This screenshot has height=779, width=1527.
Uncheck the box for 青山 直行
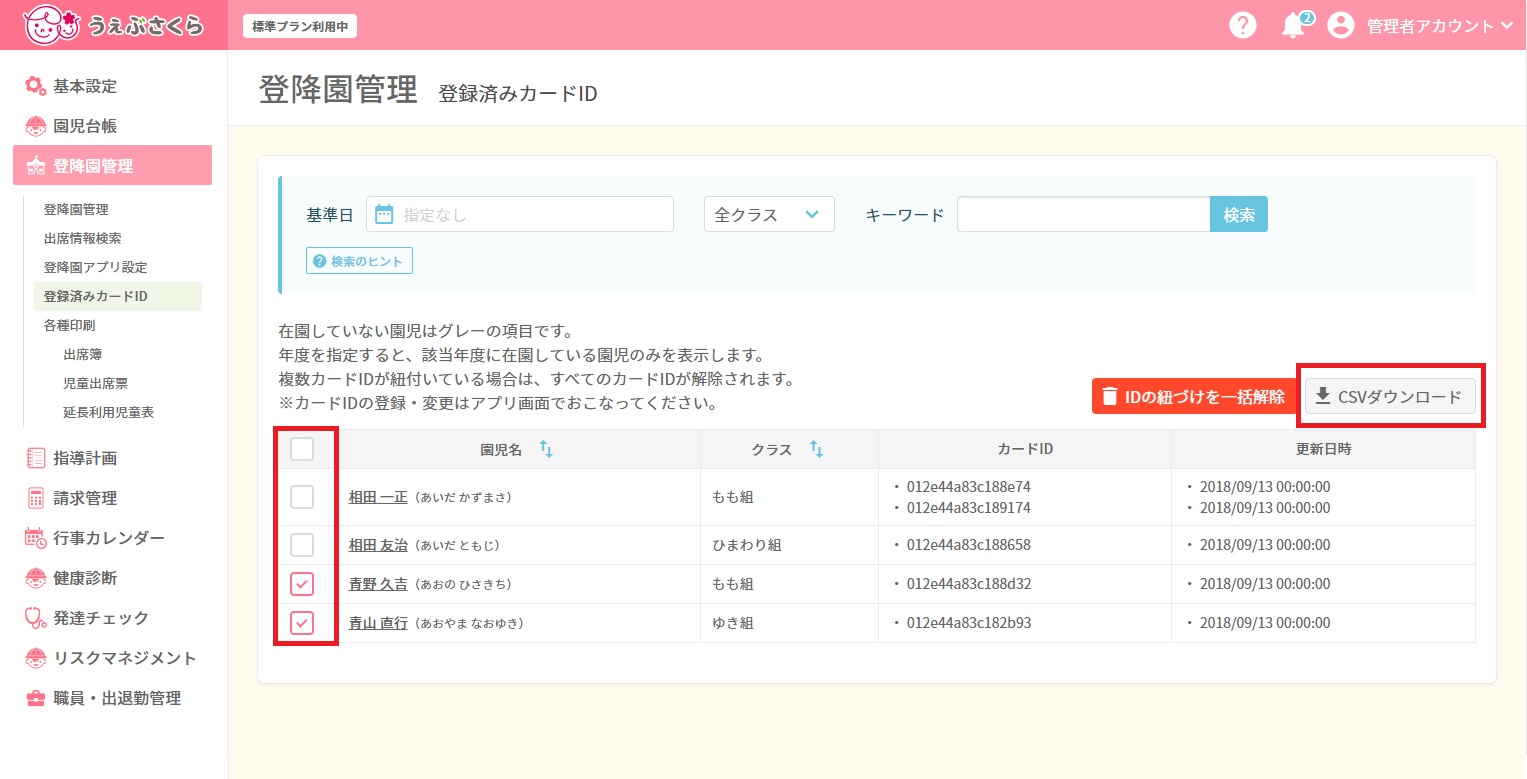click(302, 623)
